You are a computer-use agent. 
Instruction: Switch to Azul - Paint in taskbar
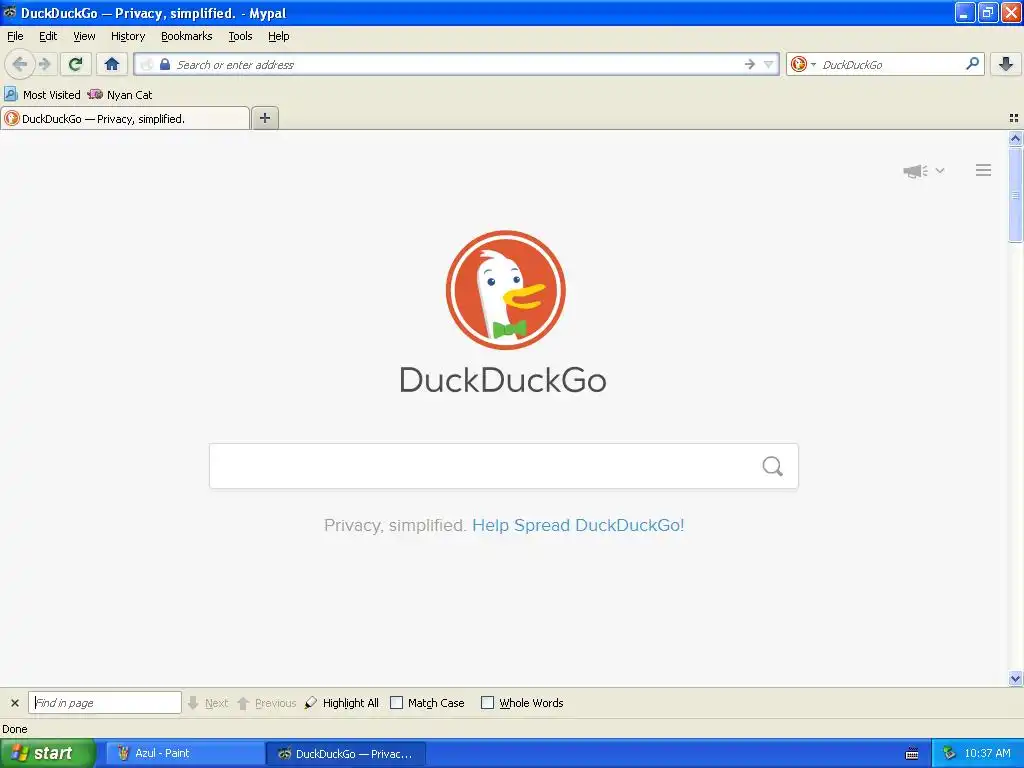(x=184, y=753)
